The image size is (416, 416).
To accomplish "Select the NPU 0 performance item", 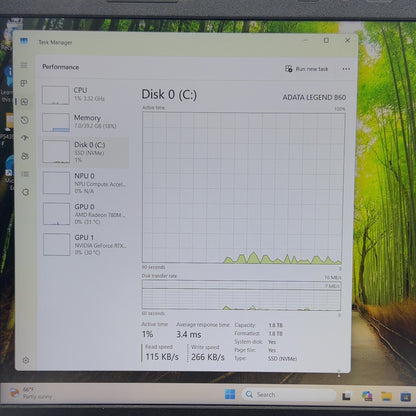I will (x=85, y=183).
